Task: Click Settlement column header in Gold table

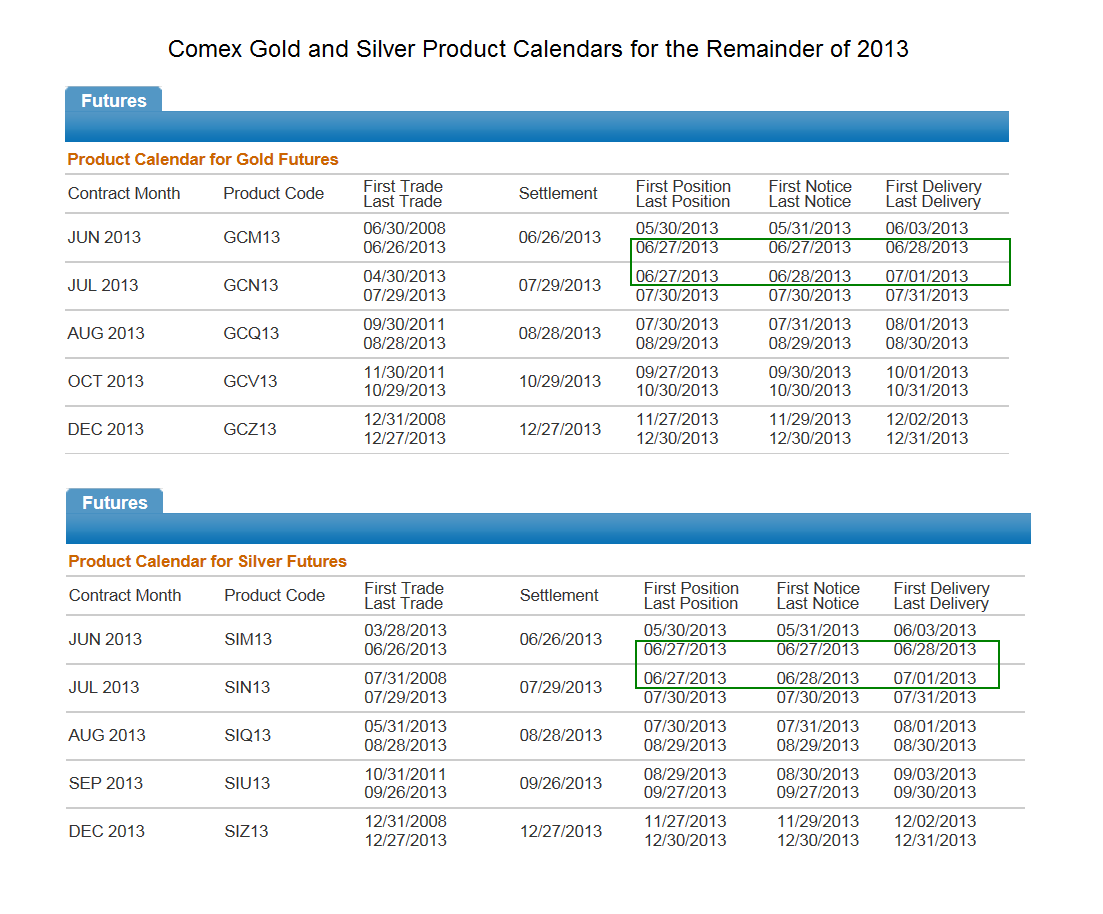Action: (x=558, y=193)
